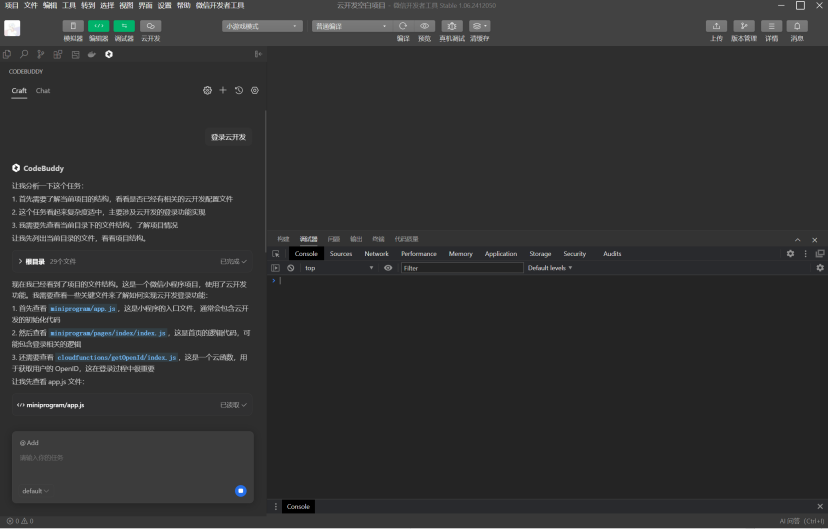Image resolution: width=829 pixels, height=529 pixels.
Task: Switch to the 终端 terminal tab
Action: coord(379,239)
